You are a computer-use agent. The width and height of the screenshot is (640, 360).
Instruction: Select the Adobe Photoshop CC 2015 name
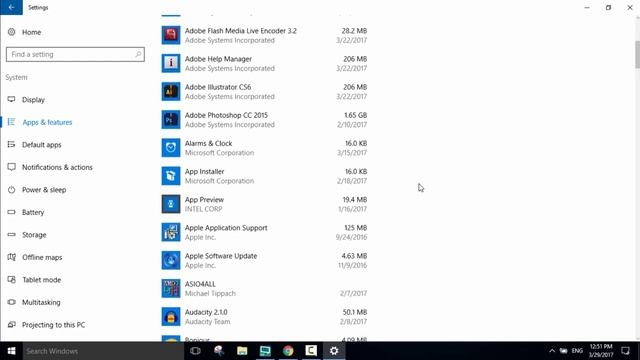(x=226, y=115)
